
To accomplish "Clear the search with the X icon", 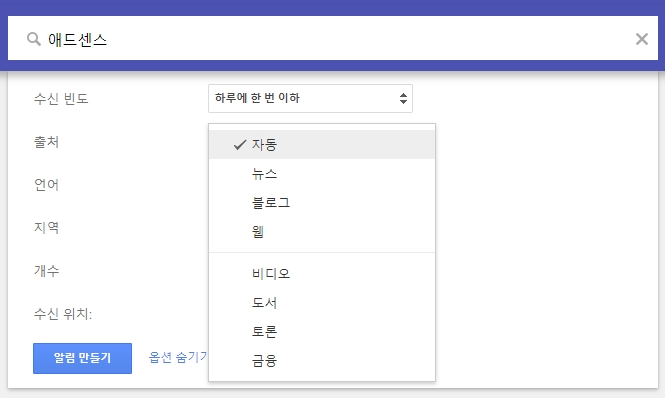I will coord(642,39).
